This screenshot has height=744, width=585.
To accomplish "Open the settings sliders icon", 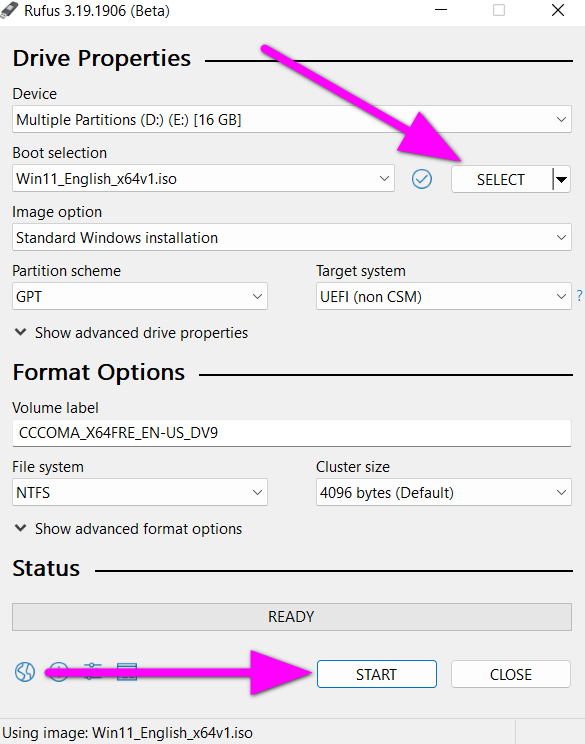I will point(93,672).
